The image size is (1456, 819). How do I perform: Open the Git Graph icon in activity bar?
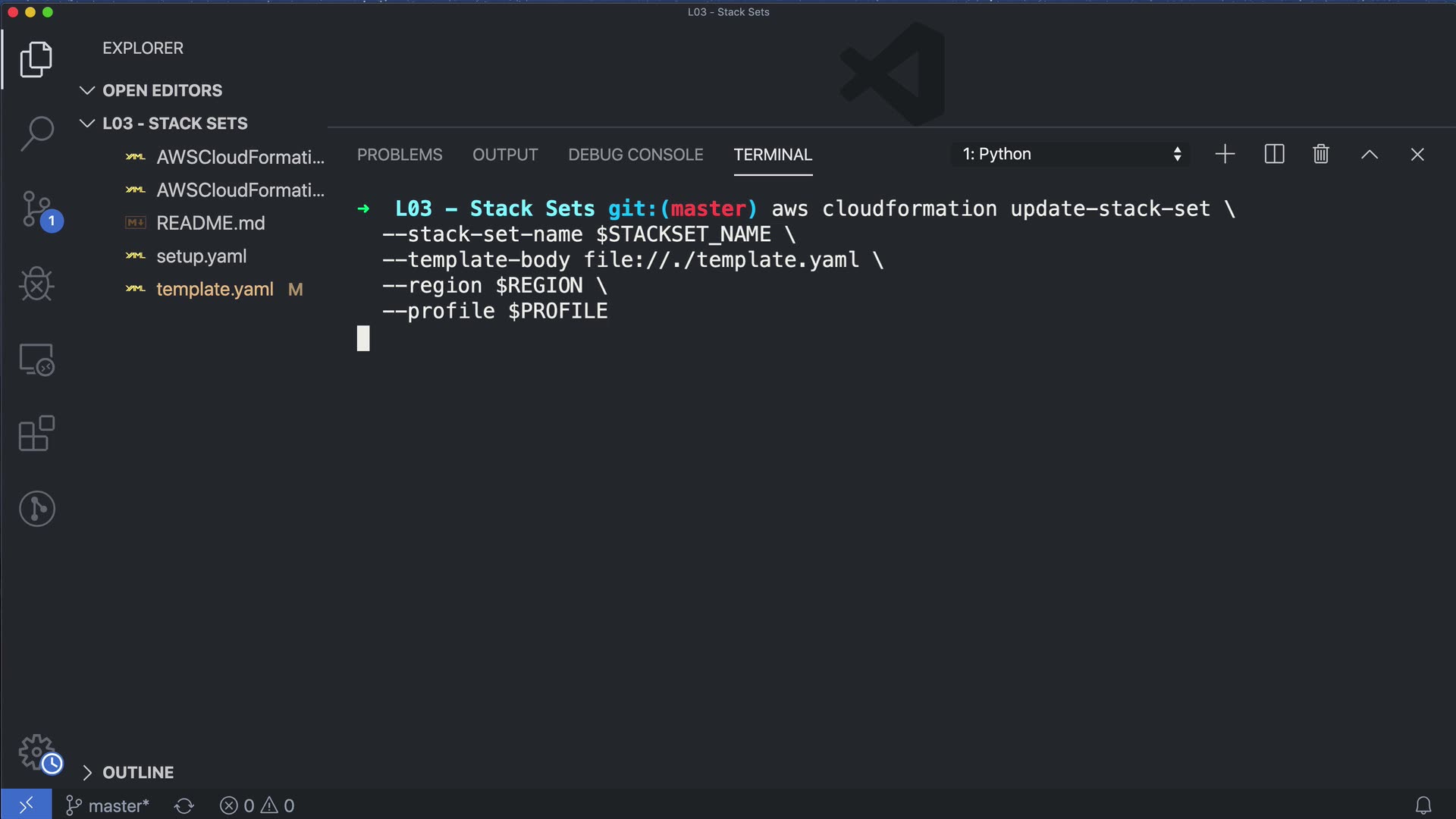[x=36, y=508]
